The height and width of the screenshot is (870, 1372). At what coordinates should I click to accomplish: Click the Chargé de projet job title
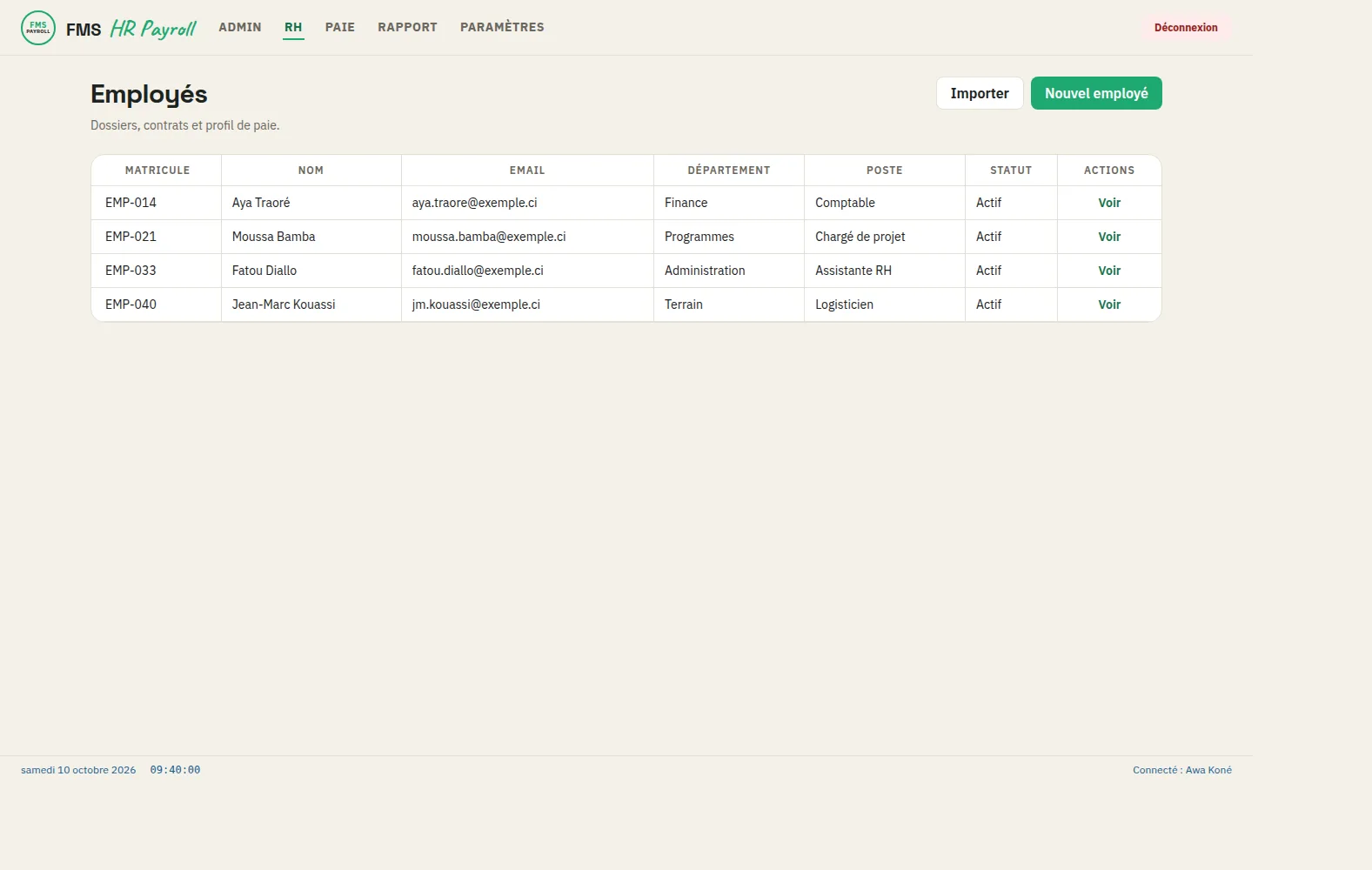pos(860,237)
